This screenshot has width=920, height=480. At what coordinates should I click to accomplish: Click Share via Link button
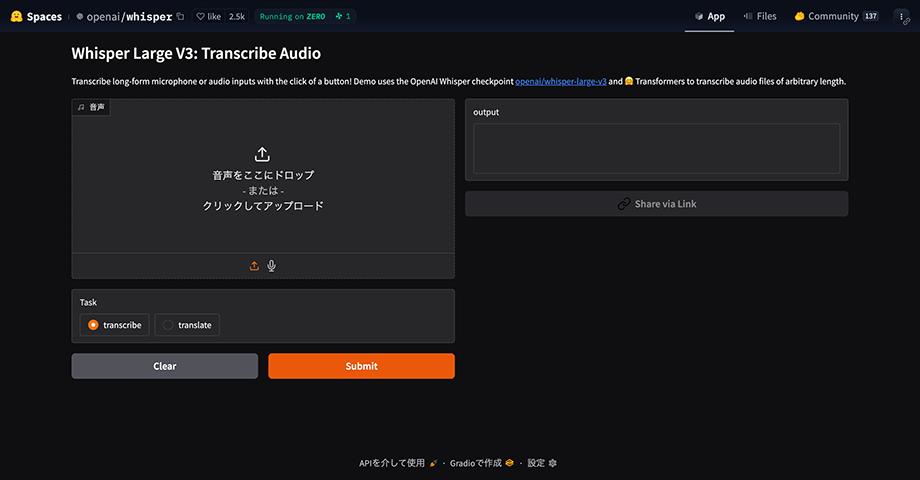(x=656, y=204)
